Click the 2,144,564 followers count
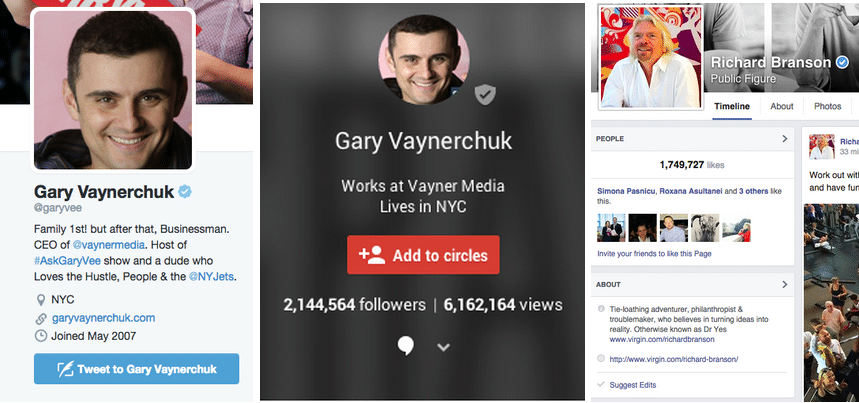The width and height of the screenshot is (859, 403). [354, 304]
